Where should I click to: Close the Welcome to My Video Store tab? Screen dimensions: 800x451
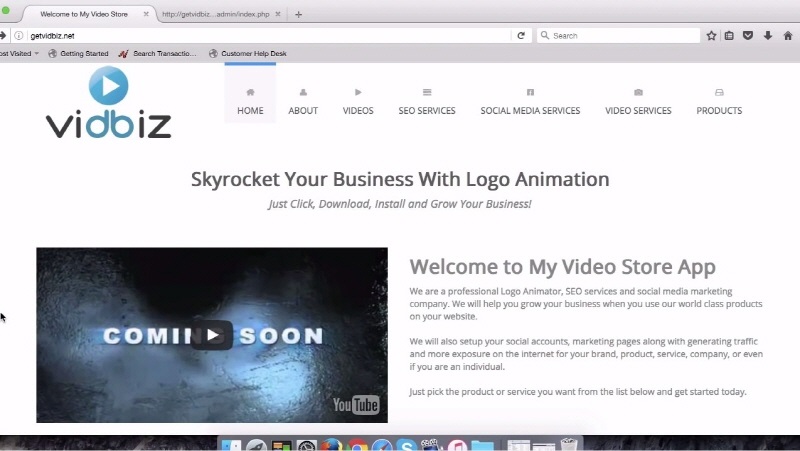pyautogui.click(x=146, y=14)
